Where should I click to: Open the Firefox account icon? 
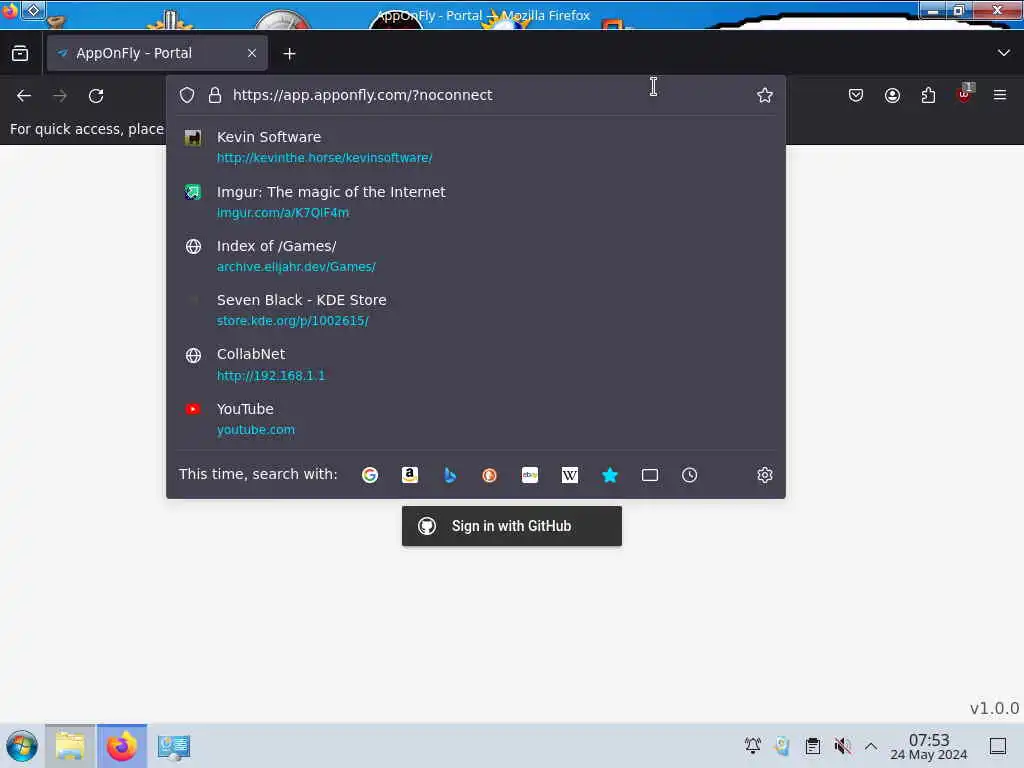coord(892,95)
